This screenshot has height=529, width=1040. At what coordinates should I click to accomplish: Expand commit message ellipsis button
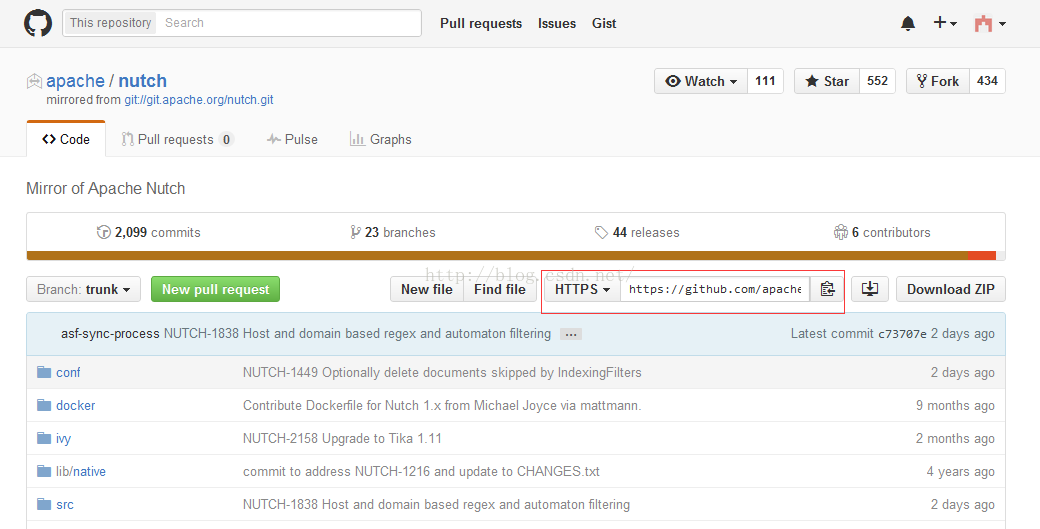pyautogui.click(x=570, y=335)
